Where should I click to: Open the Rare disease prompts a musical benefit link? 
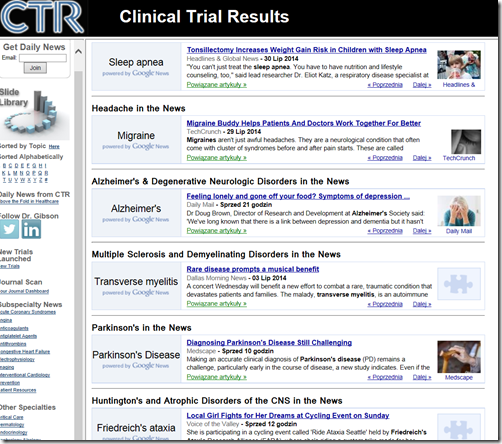coord(253,269)
